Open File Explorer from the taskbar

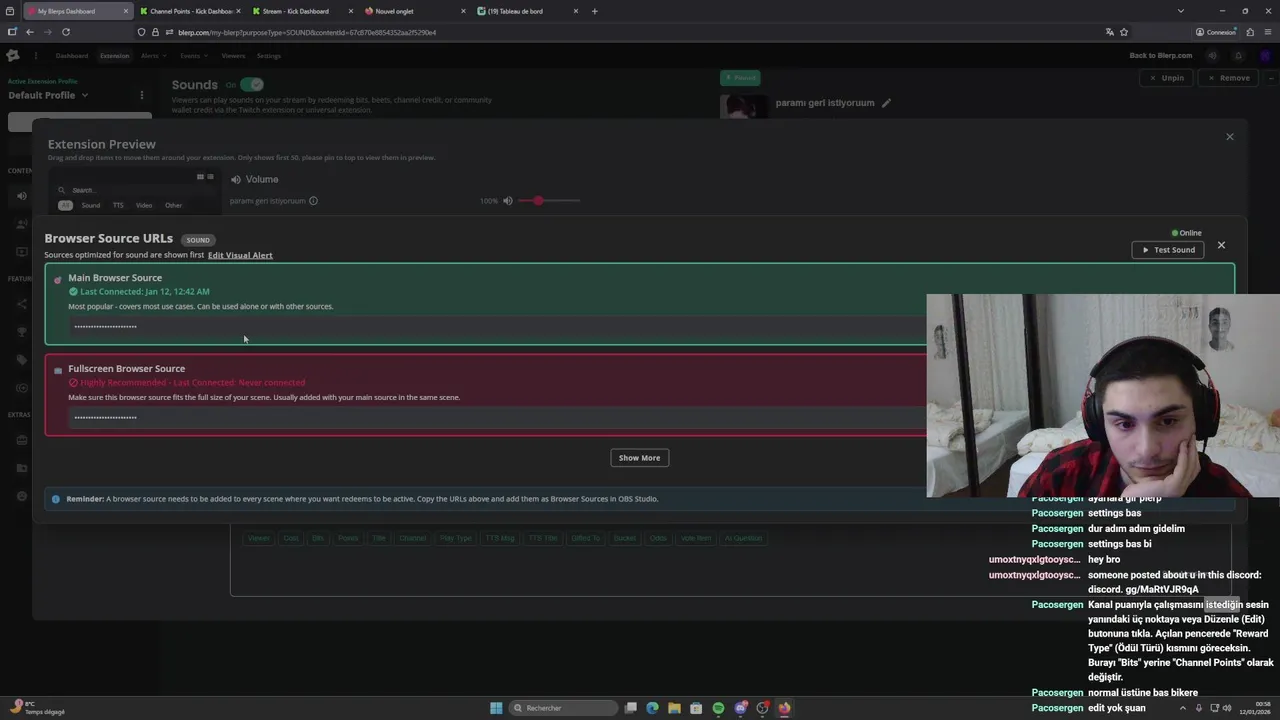[674, 708]
